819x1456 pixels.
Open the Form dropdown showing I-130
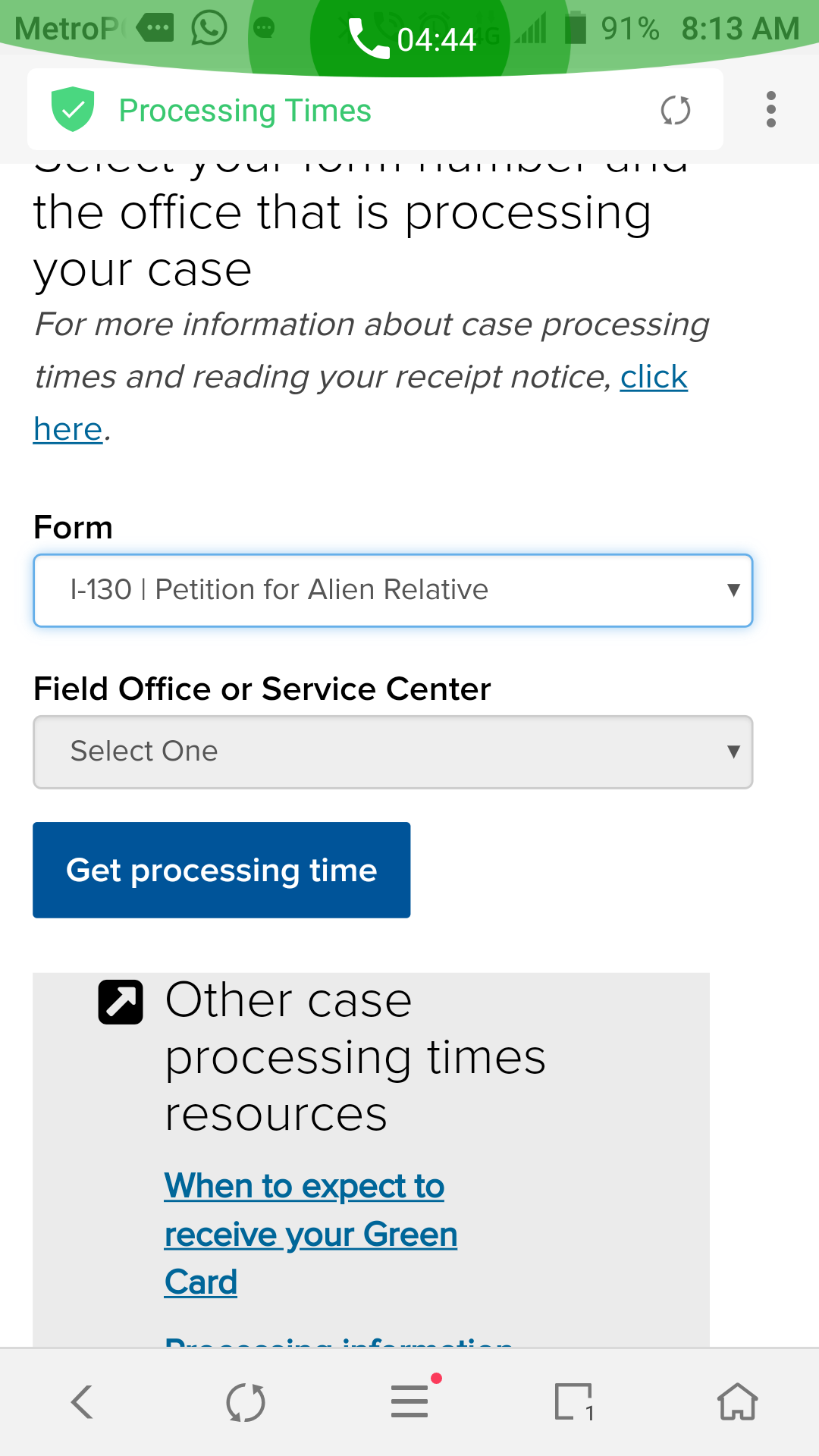point(393,590)
